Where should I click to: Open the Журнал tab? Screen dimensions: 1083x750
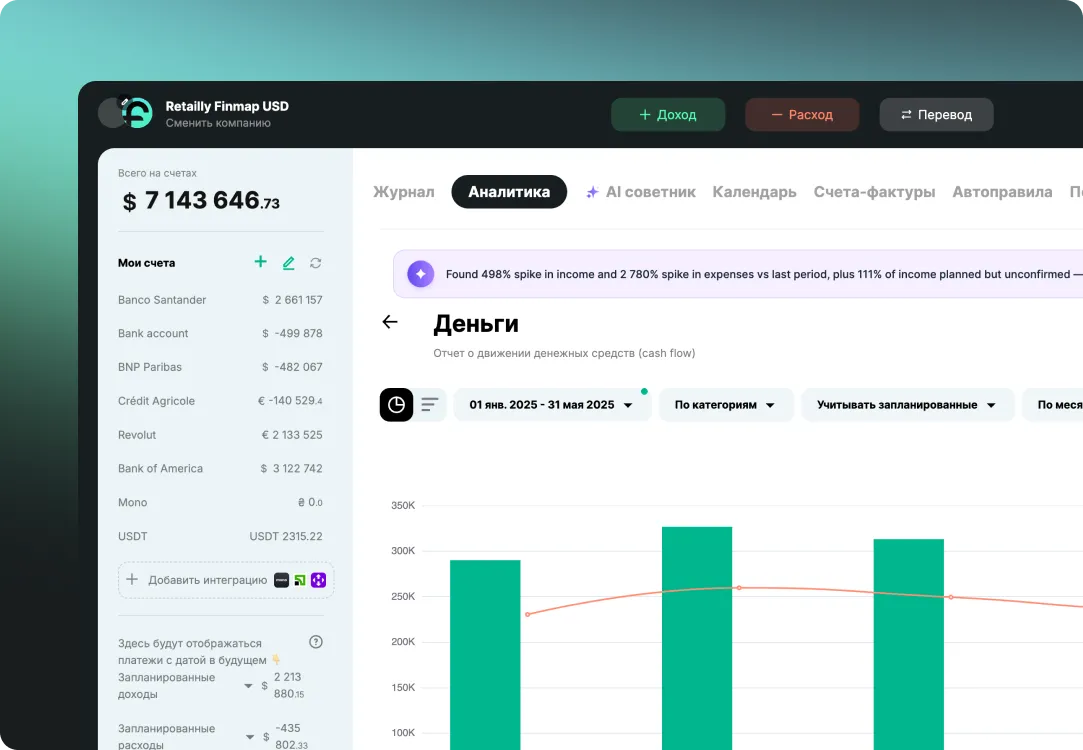tap(404, 192)
